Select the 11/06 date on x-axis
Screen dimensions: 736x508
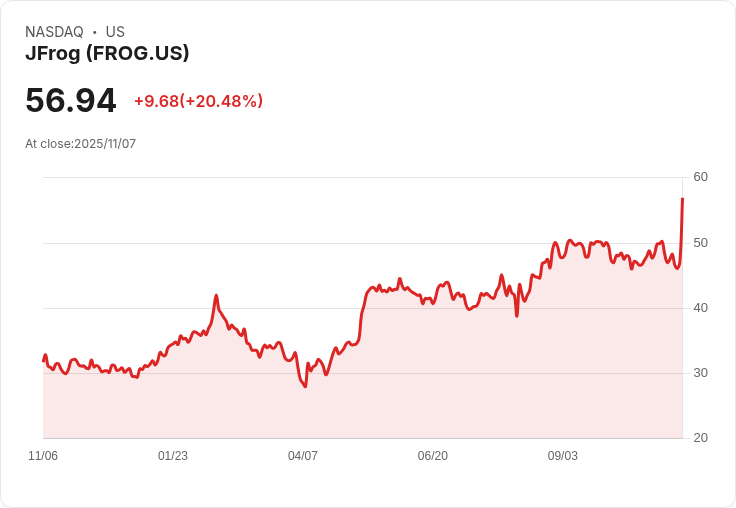coord(43,456)
